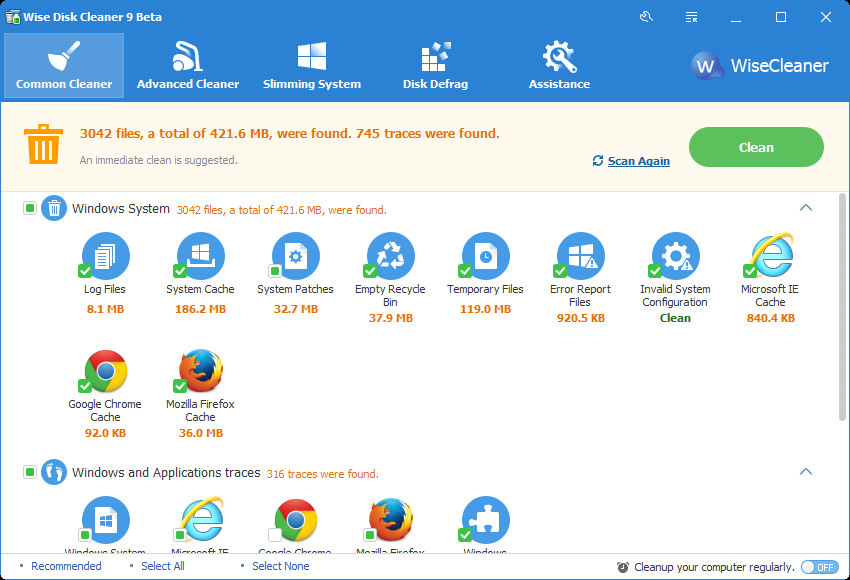The height and width of the screenshot is (580, 850).
Task: Click the 119.0 MB size value
Action: pyautogui.click(x=486, y=309)
